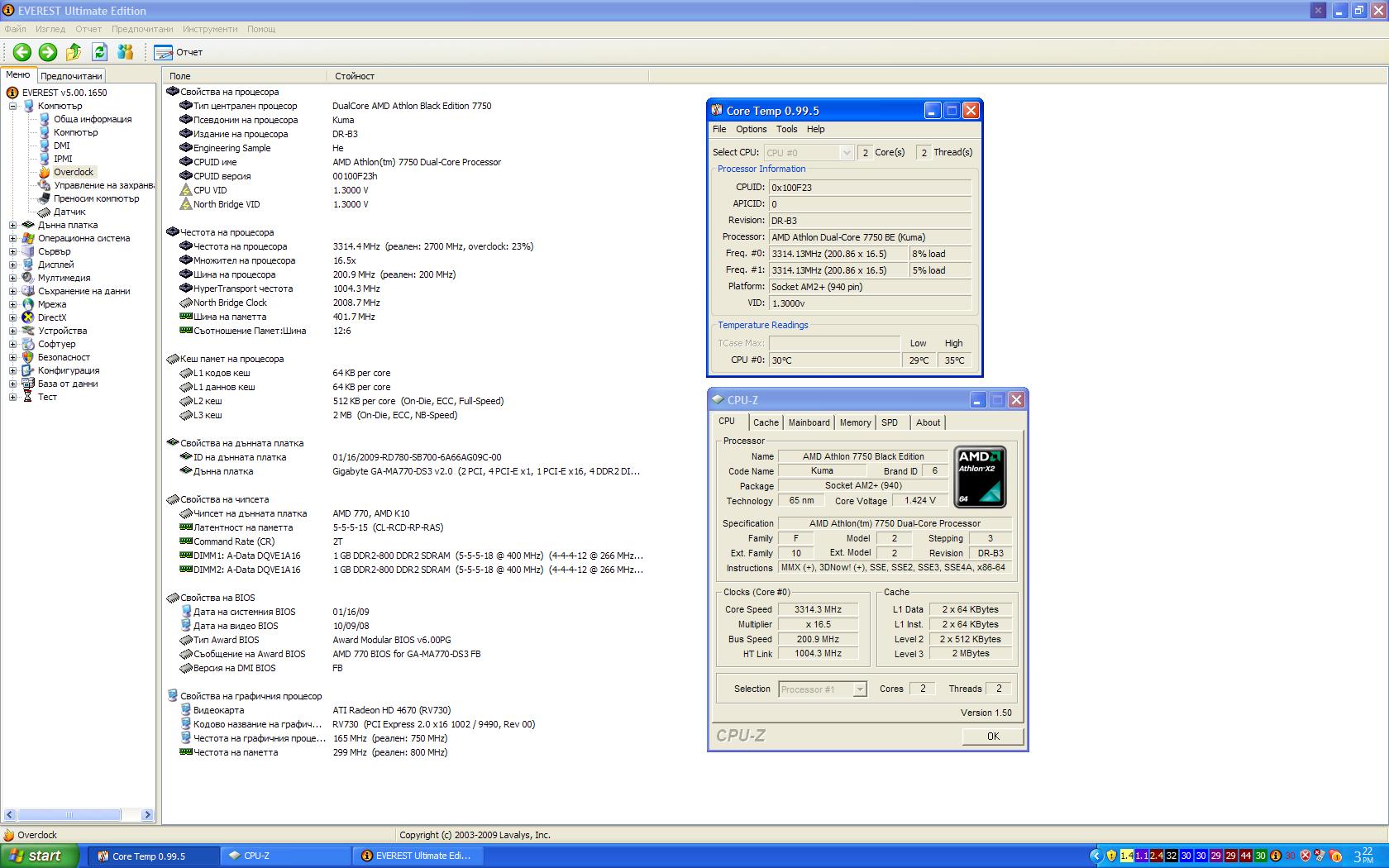Expand the Дънна платка tree node
The image size is (1389, 868).
(x=12, y=225)
